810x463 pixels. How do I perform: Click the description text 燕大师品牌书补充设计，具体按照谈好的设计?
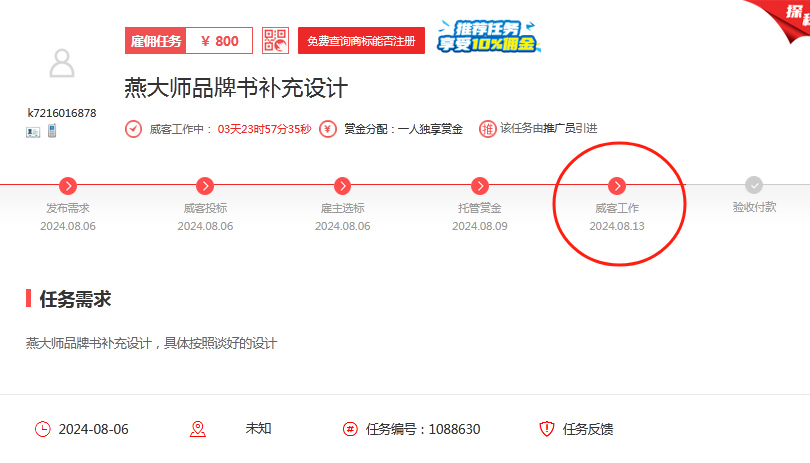pyautogui.click(x=151, y=343)
